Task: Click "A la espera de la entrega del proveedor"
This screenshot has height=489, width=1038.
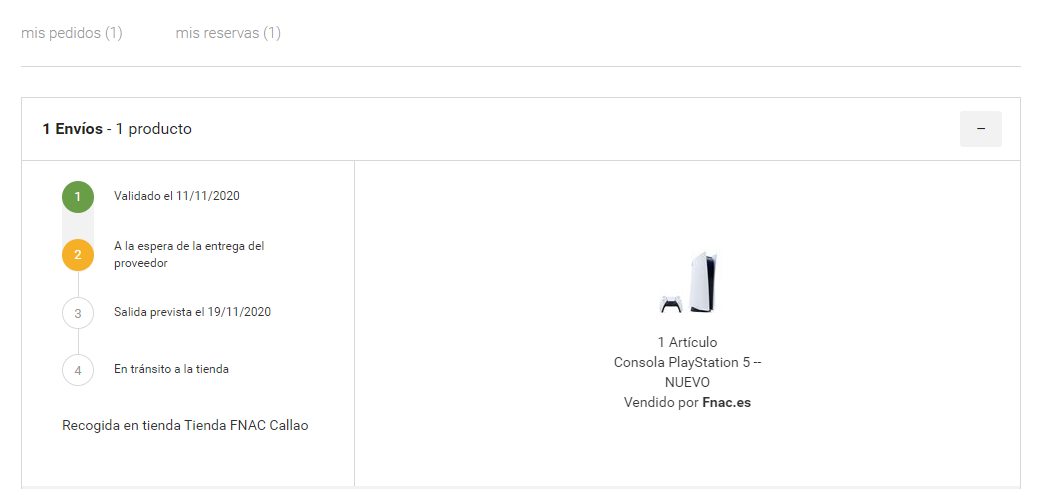Action: click(188, 254)
